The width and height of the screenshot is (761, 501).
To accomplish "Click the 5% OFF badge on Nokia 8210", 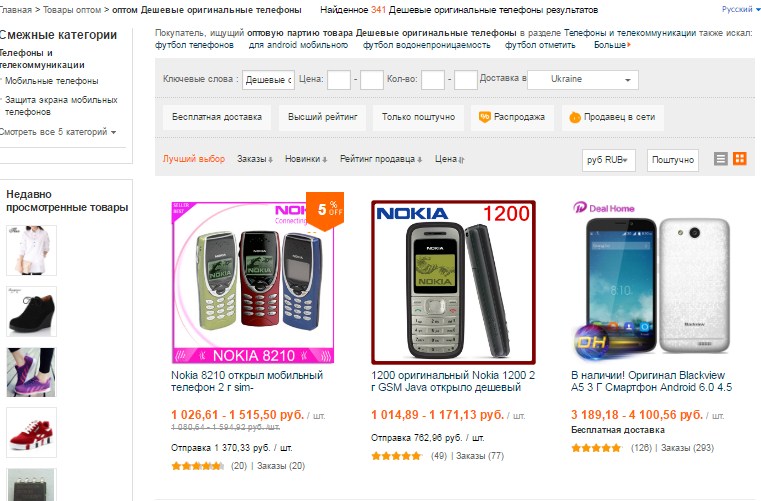I will pos(325,210).
